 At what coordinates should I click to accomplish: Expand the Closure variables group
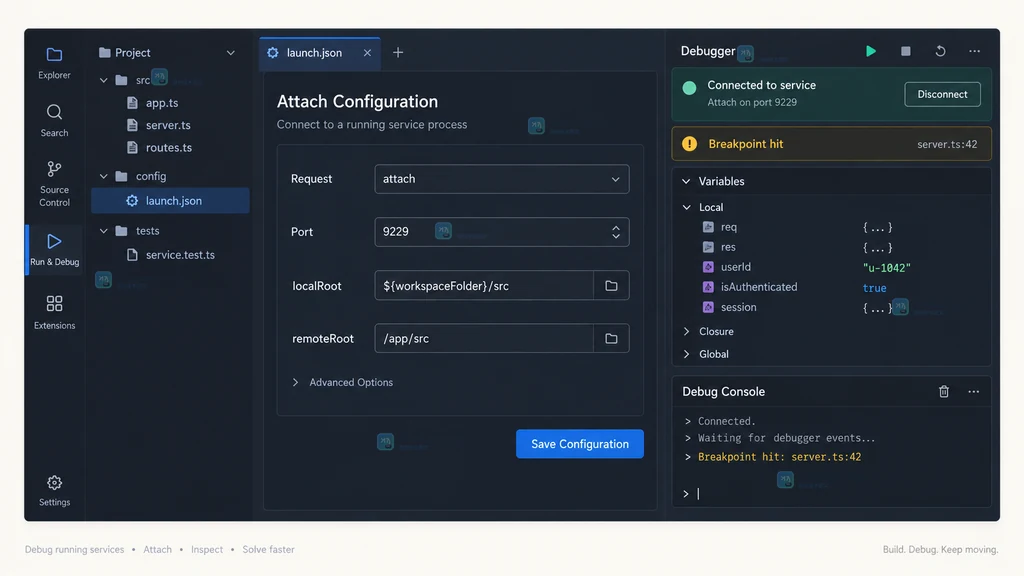(686, 331)
